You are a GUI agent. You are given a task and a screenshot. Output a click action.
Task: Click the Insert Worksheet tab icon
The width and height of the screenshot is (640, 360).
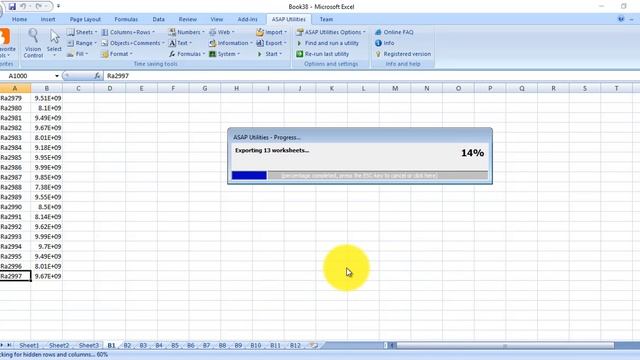coord(313,345)
